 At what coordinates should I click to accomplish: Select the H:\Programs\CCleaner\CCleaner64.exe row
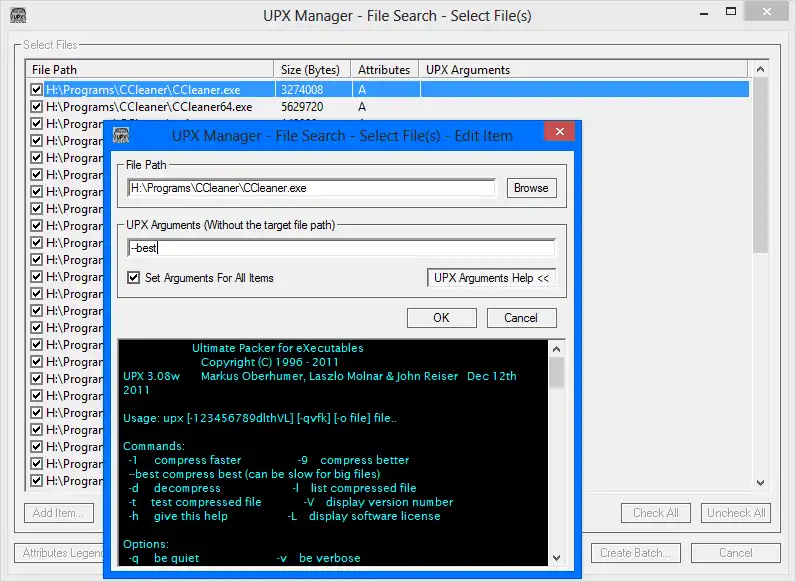(388, 107)
